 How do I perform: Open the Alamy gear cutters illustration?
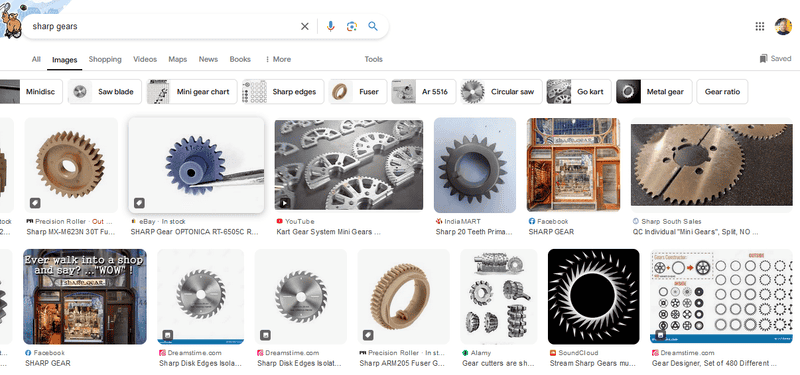click(x=498, y=296)
